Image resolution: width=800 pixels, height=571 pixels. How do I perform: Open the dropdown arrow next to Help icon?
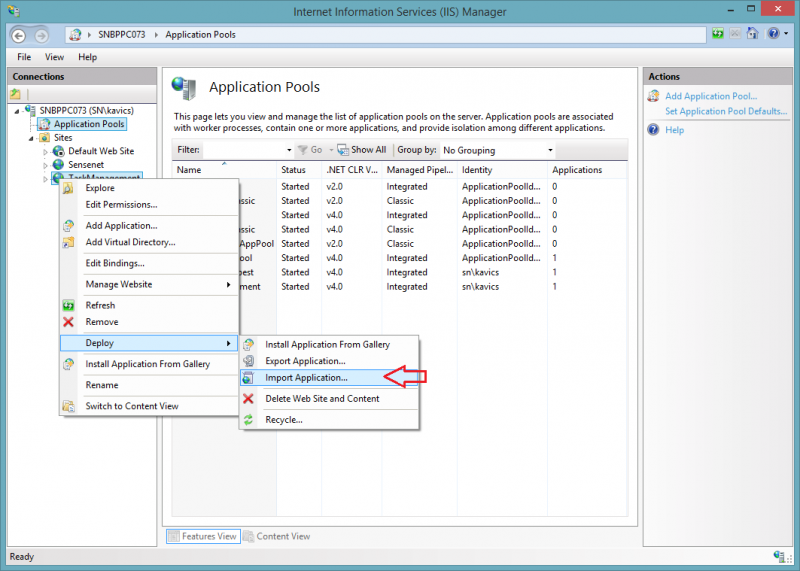(x=786, y=34)
